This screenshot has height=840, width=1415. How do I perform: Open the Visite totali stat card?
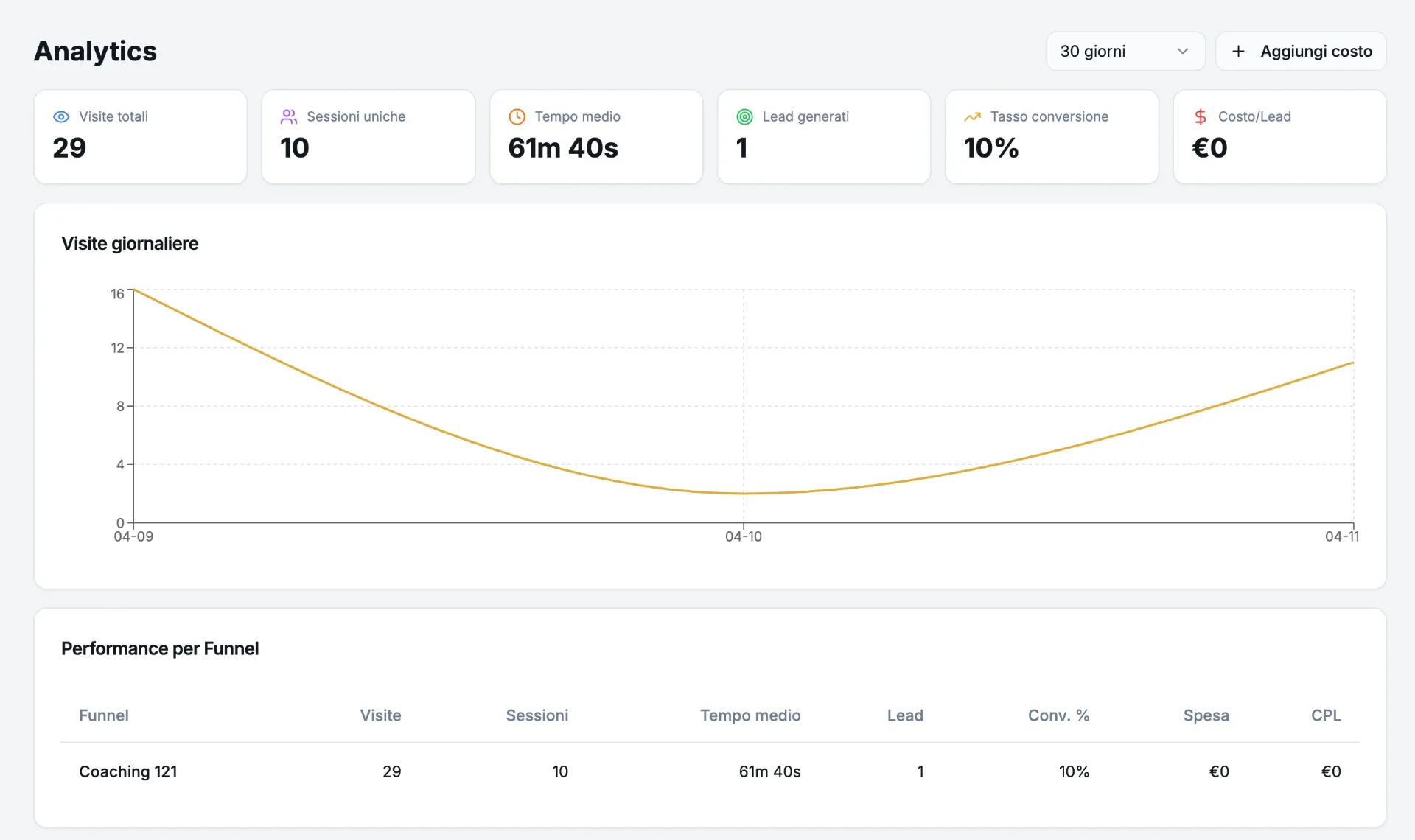141,137
